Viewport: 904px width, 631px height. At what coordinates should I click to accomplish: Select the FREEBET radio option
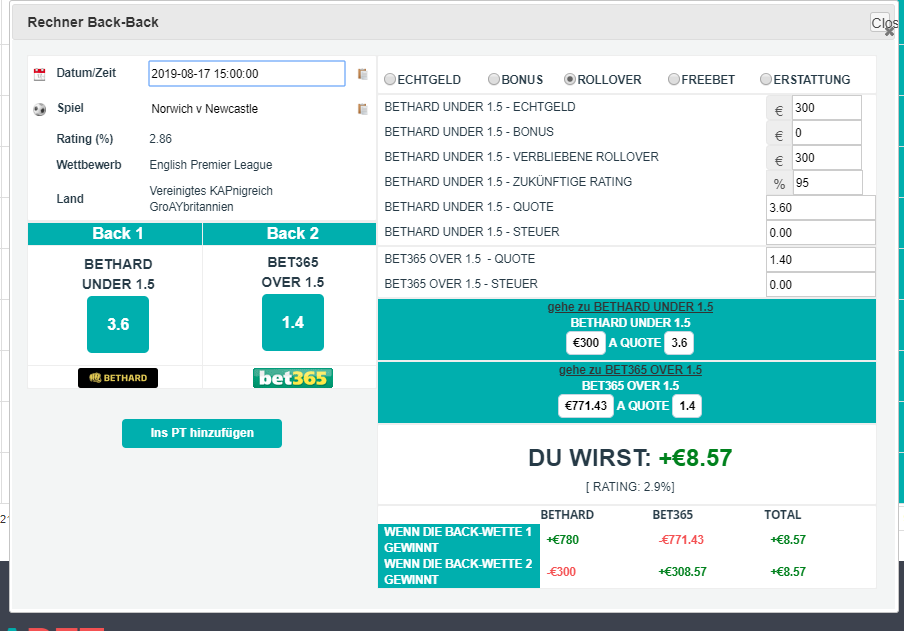click(674, 79)
